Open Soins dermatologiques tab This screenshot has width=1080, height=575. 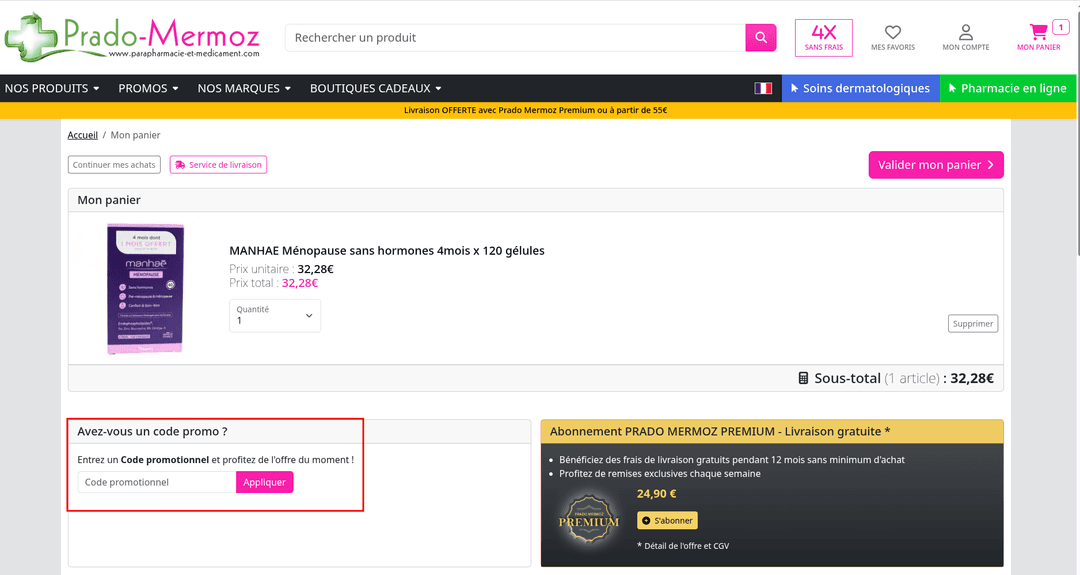click(x=860, y=88)
